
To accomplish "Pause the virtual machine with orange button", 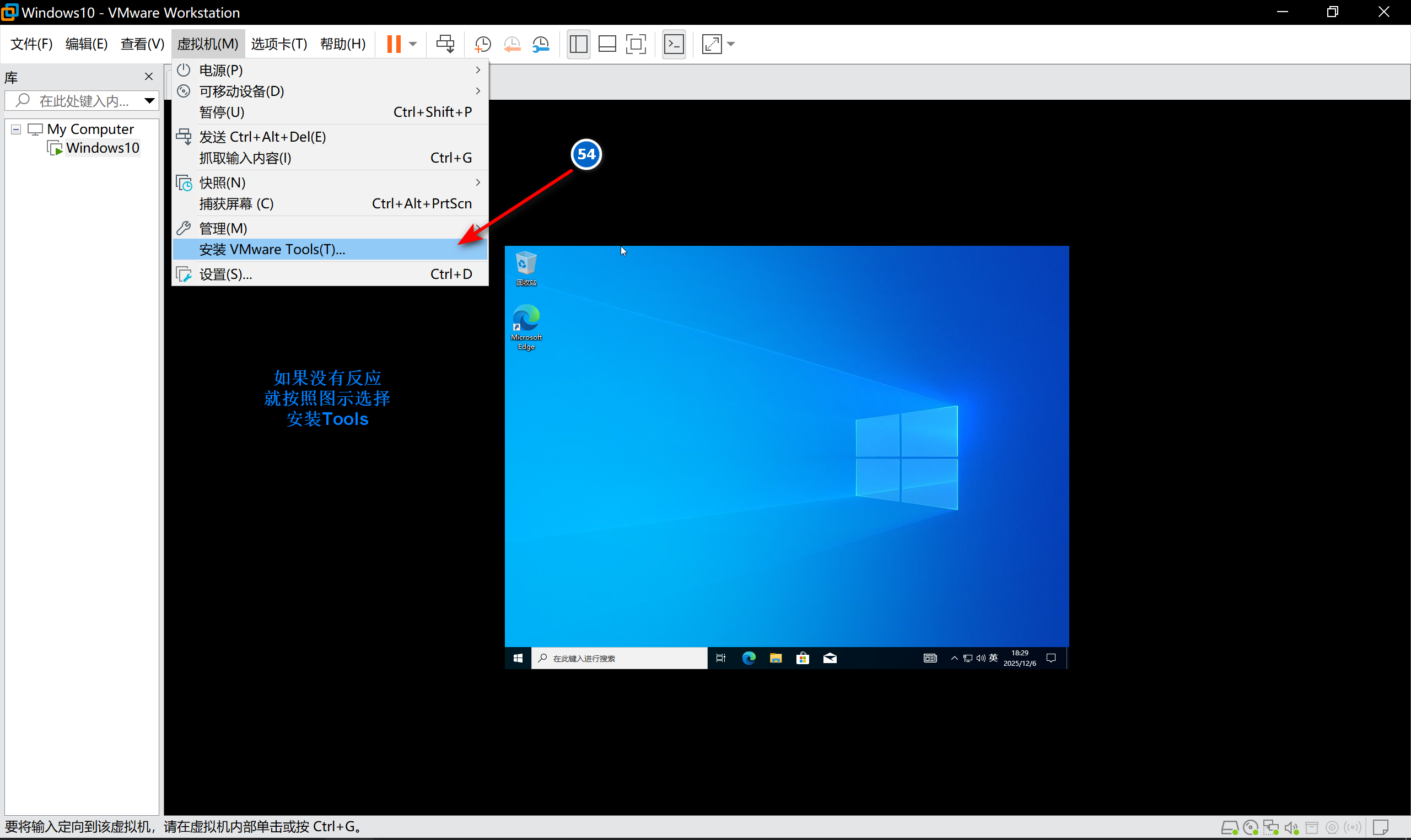I will (394, 44).
